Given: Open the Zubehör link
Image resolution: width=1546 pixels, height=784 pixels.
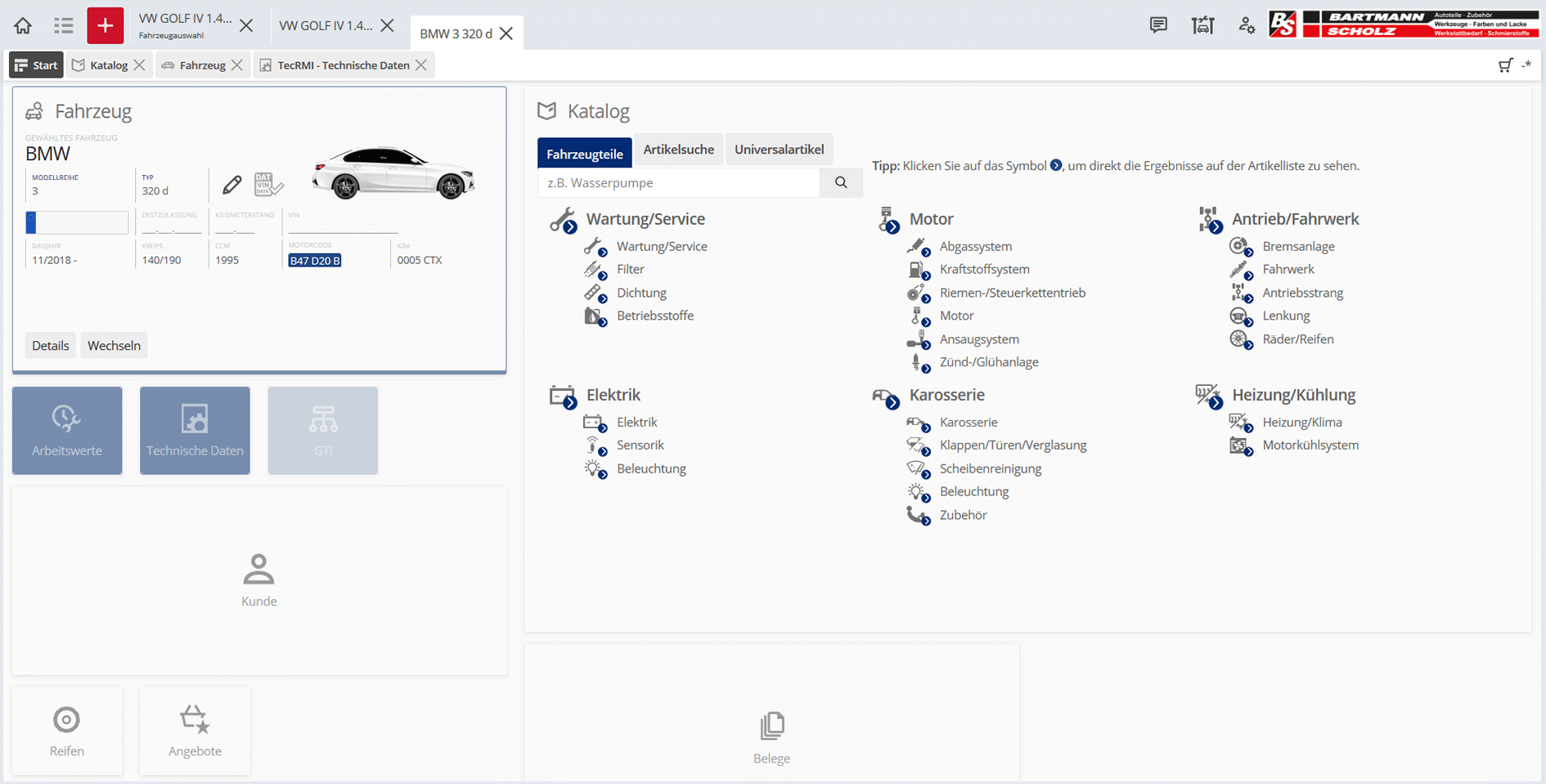Looking at the screenshot, I should (964, 515).
